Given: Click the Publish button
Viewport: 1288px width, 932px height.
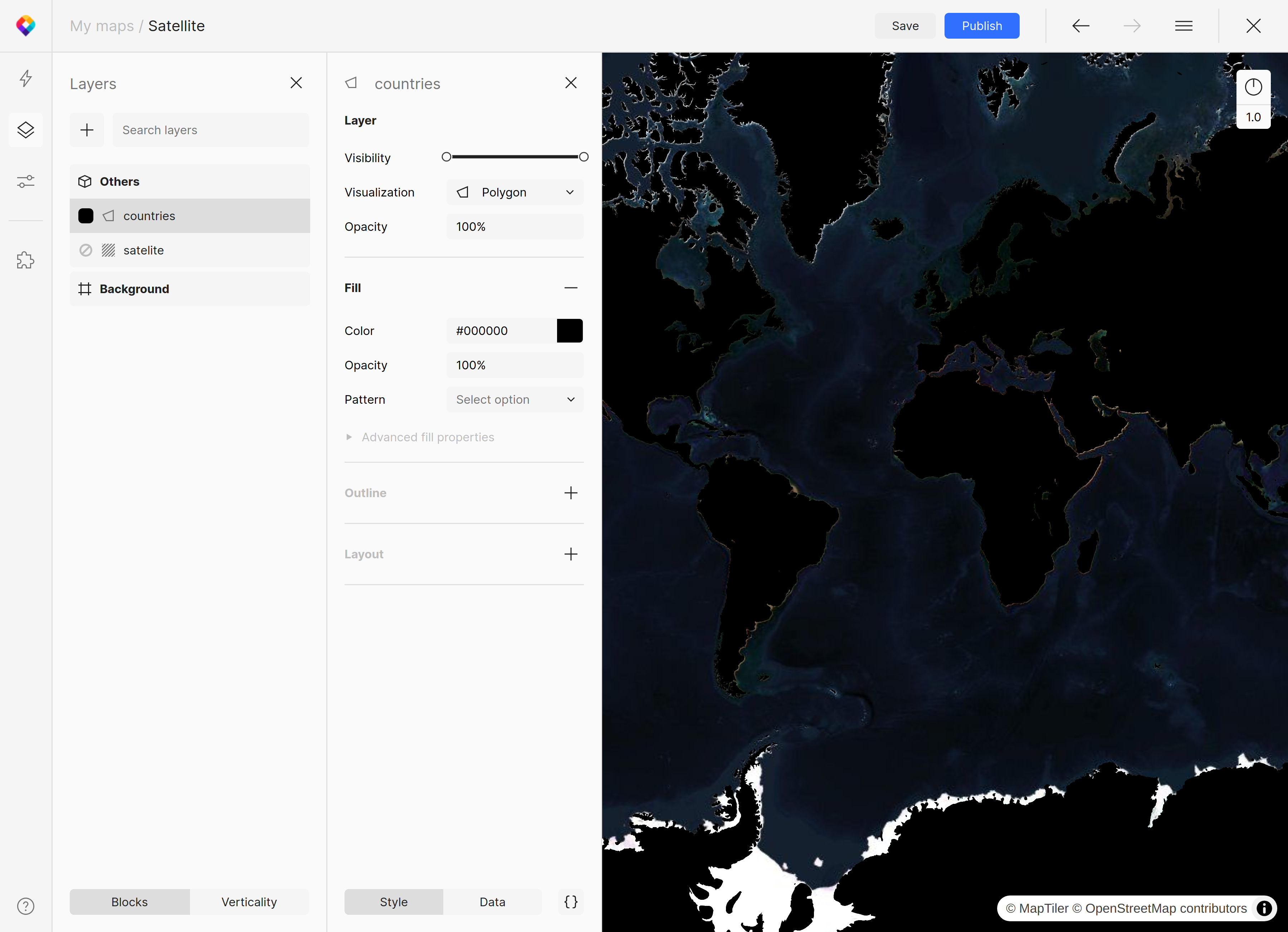Looking at the screenshot, I should [981, 26].
